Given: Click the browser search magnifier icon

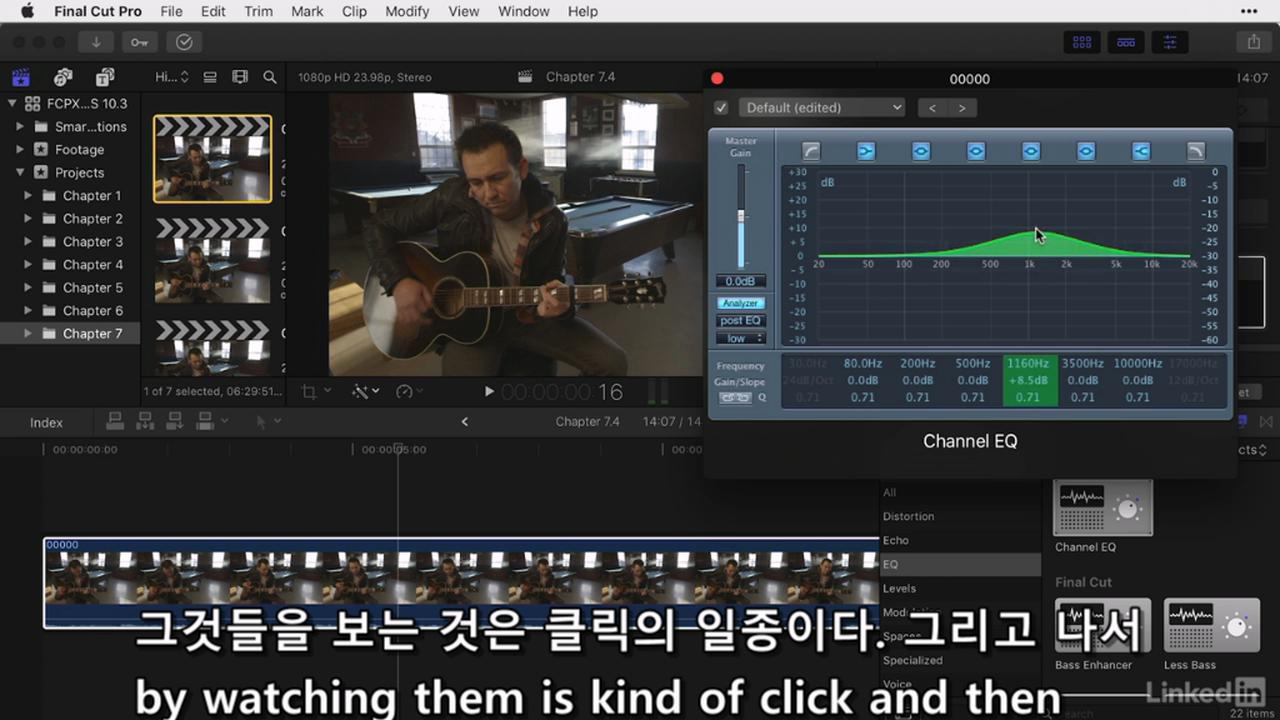Looking at the screenshot, I should (x=270, y=77).
